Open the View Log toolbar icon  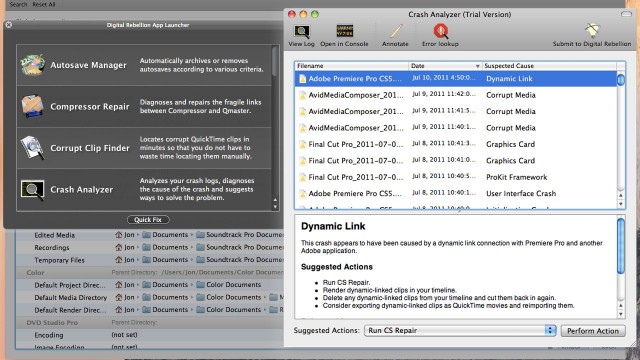tap(302, 31)
